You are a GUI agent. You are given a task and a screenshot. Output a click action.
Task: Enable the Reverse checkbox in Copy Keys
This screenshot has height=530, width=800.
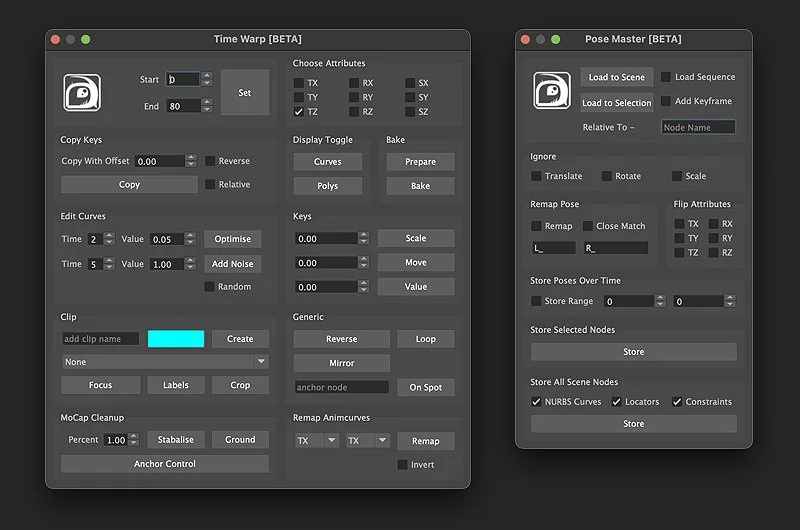point(210,161)
